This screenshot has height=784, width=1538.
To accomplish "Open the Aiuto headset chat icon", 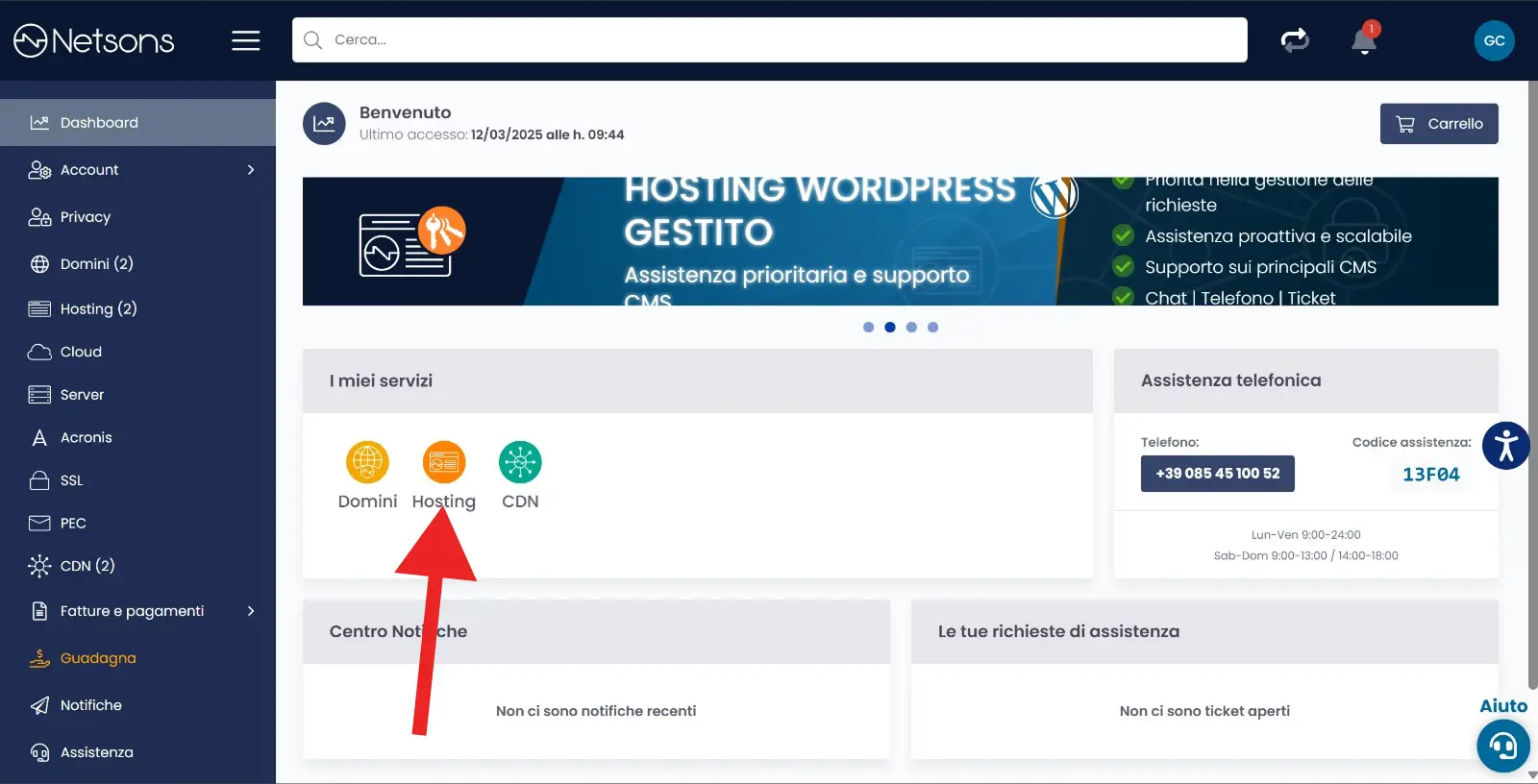I will [1502, 745].
